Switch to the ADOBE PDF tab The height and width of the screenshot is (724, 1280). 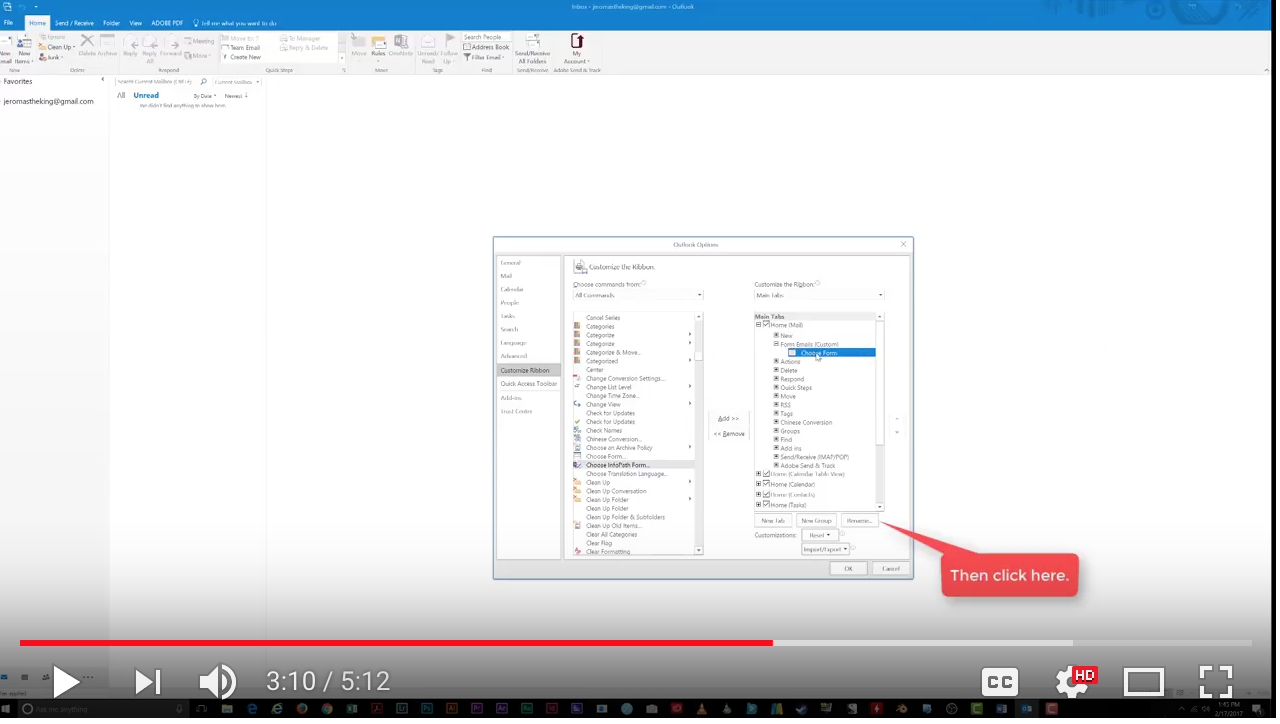click(x=168, y=22)
